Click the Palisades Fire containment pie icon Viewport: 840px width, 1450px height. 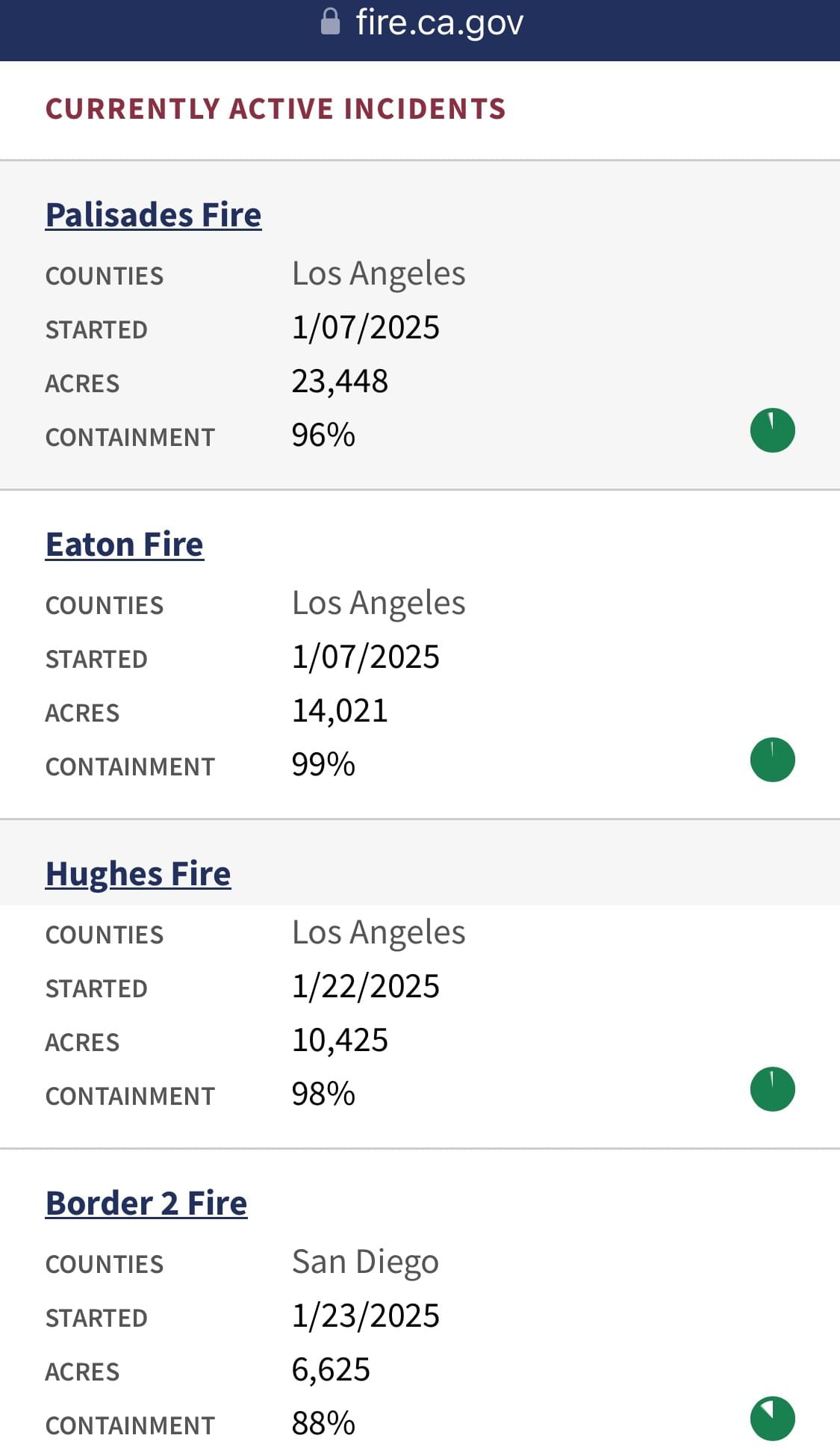pos(773,430)
